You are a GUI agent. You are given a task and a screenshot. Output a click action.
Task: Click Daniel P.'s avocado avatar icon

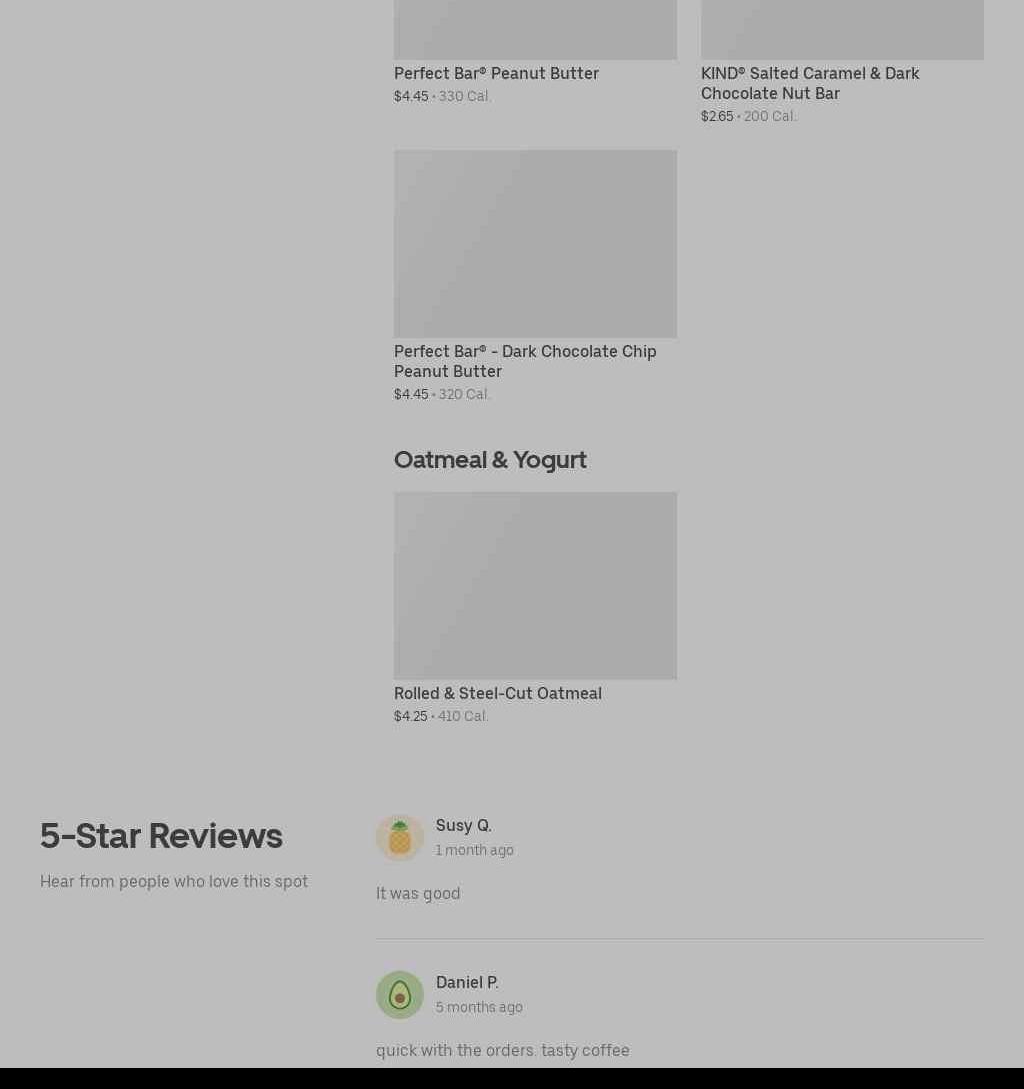click(x=399, y=995)
